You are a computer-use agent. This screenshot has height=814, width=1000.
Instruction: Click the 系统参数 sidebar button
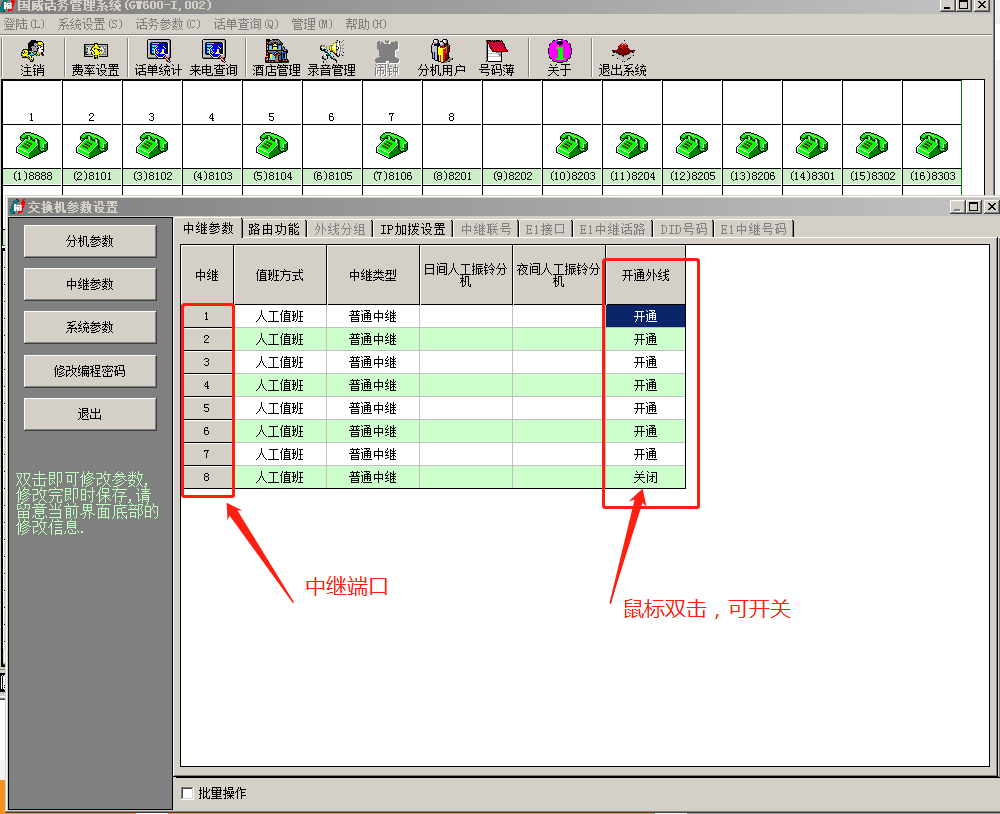[90, 327]
